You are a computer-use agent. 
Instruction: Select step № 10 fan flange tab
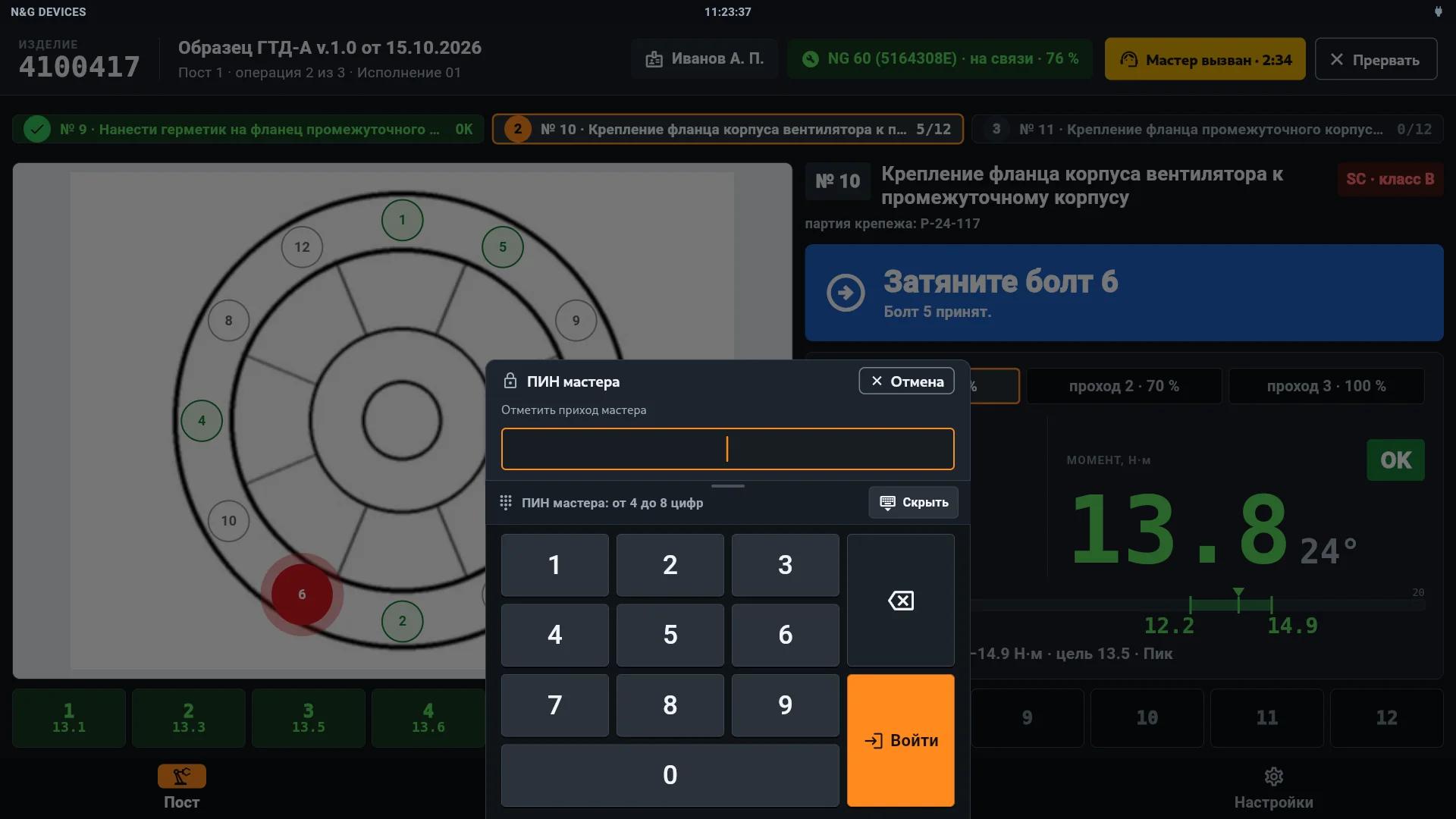[727, 129]
